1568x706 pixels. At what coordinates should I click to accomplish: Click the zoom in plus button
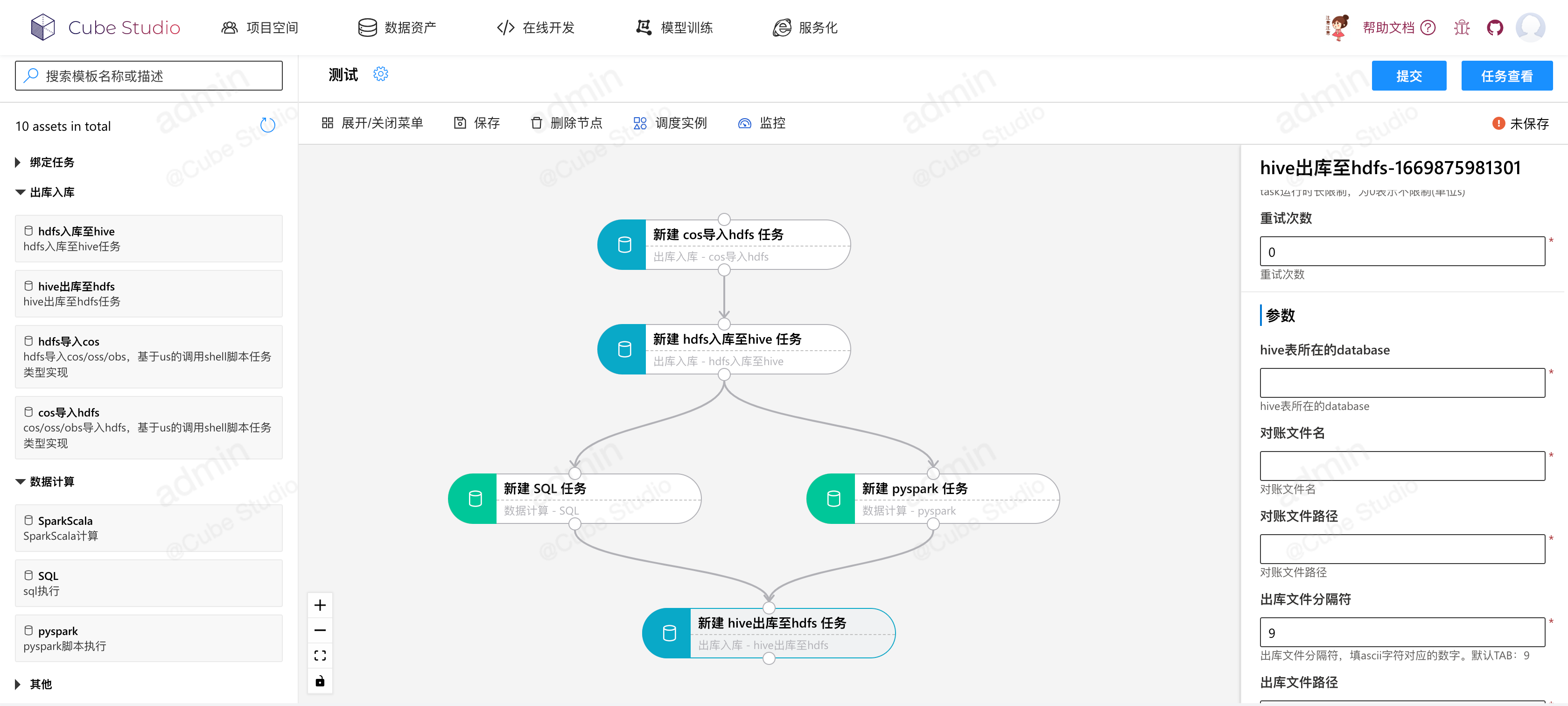[x=320, y=605]
